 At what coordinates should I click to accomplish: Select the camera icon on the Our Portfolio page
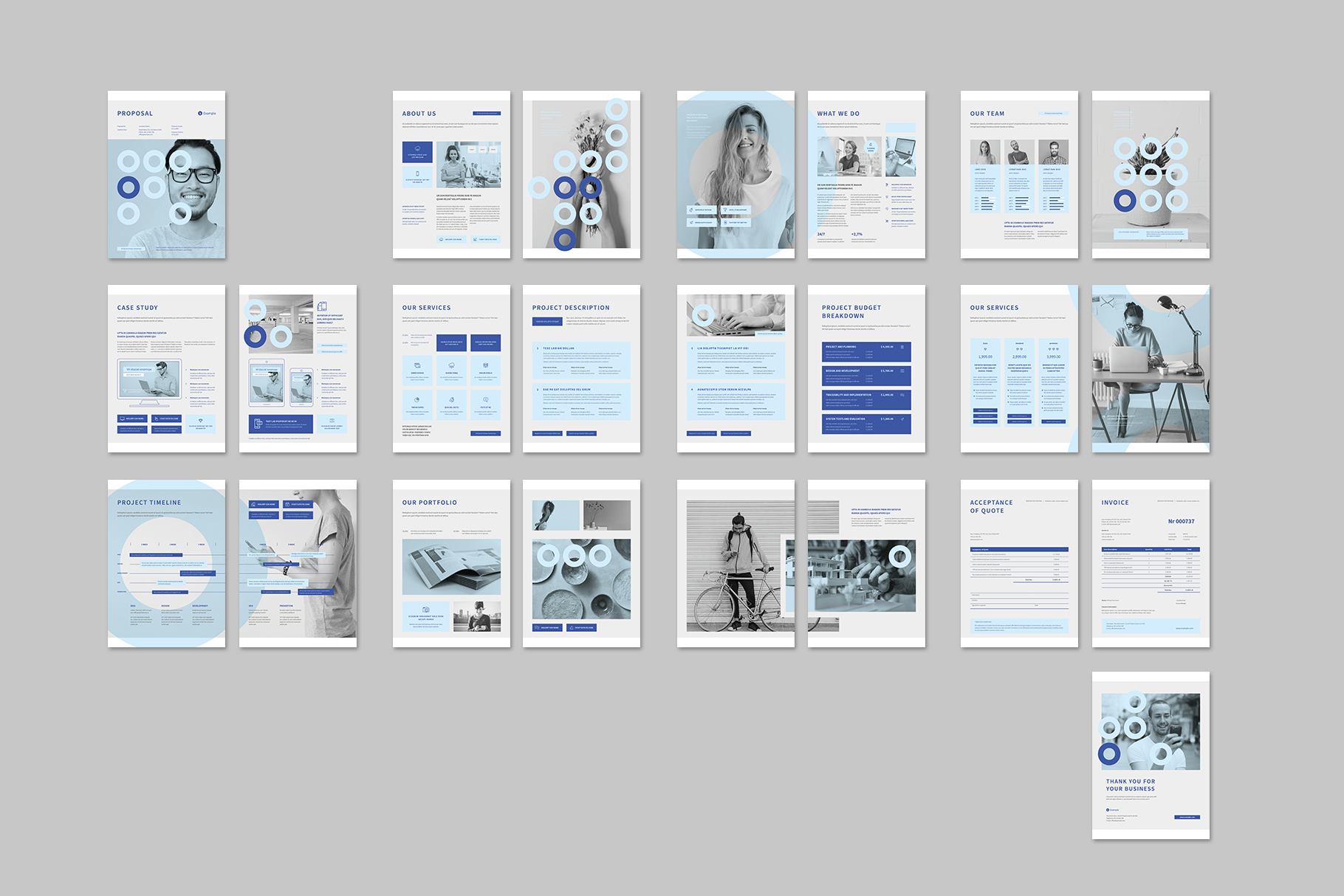click(425, 610)
